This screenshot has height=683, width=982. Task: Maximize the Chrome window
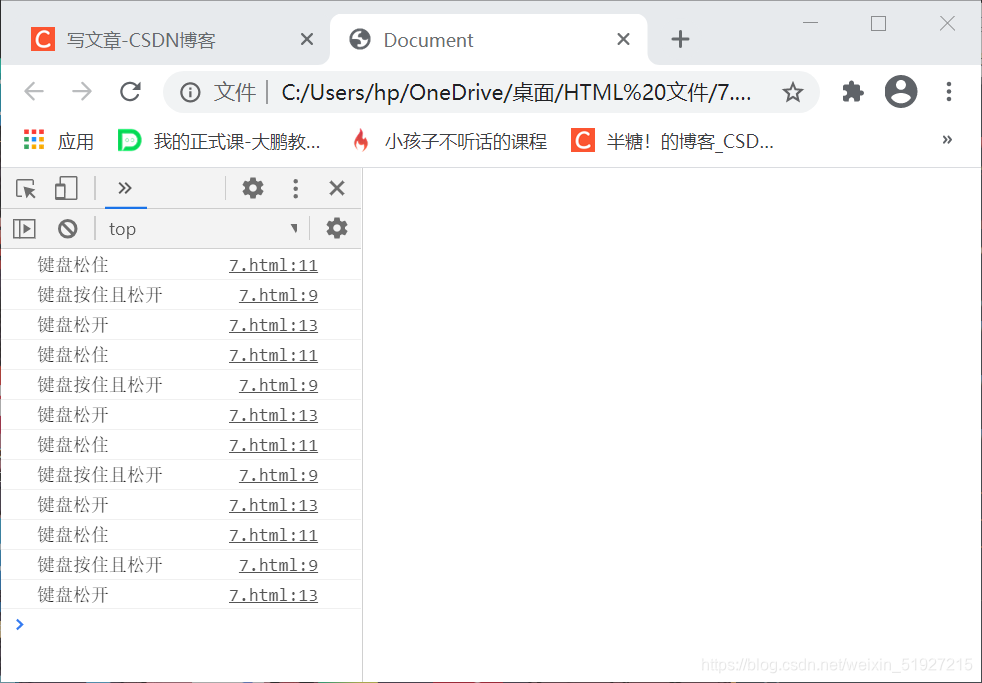click(x=879, y=23)
